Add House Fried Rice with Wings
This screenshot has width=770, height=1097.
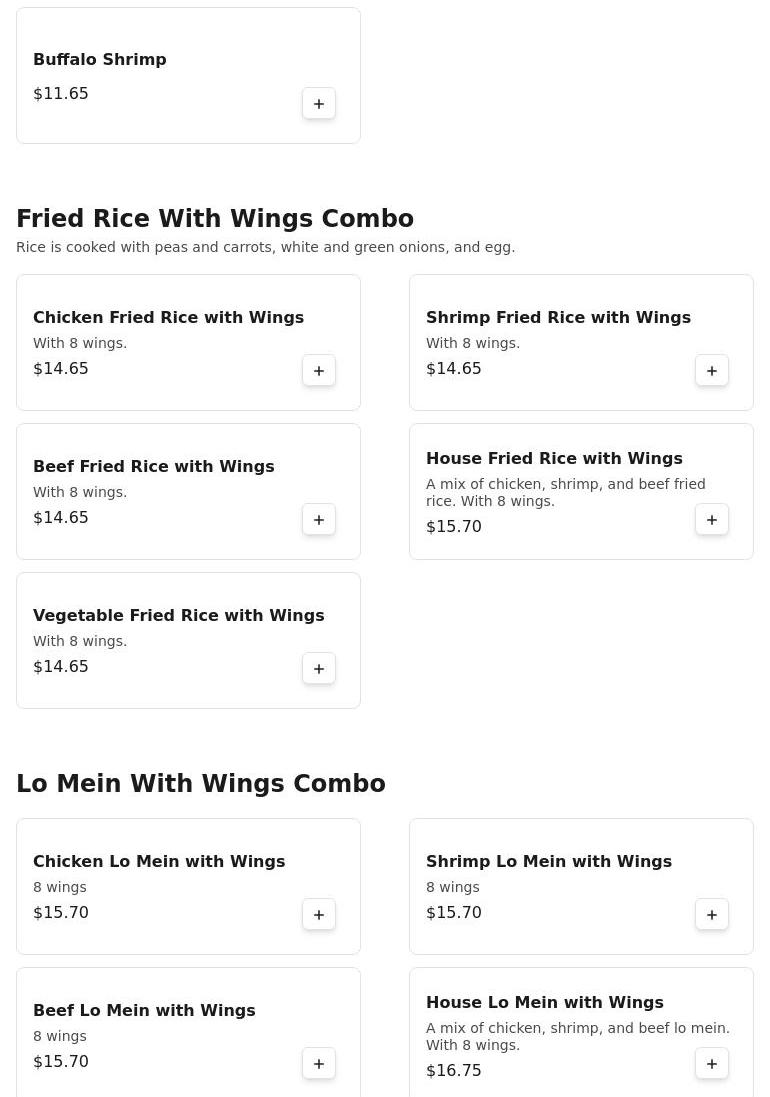(712, 520)
